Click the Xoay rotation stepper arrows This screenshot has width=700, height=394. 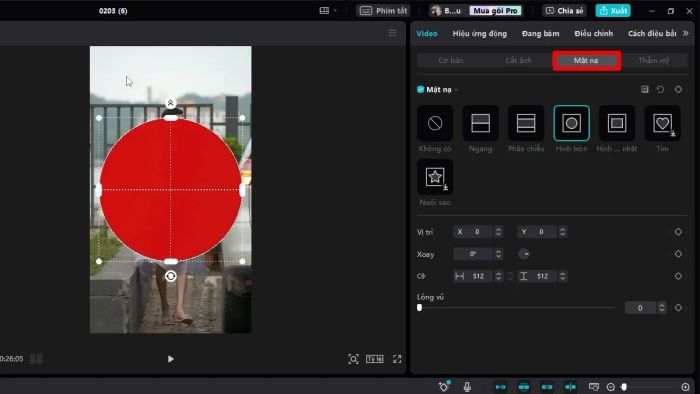coord(498,254)
